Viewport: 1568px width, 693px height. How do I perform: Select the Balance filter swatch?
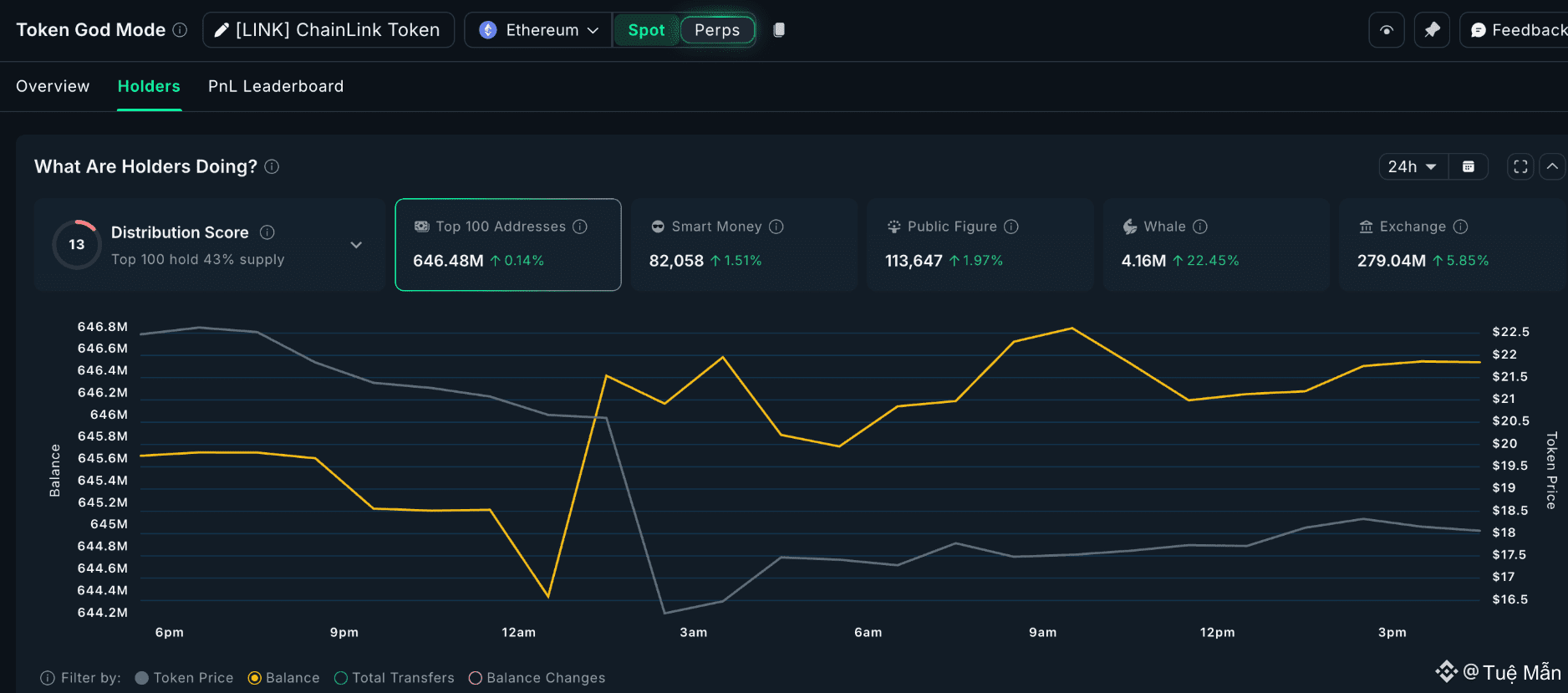(255, 678)
